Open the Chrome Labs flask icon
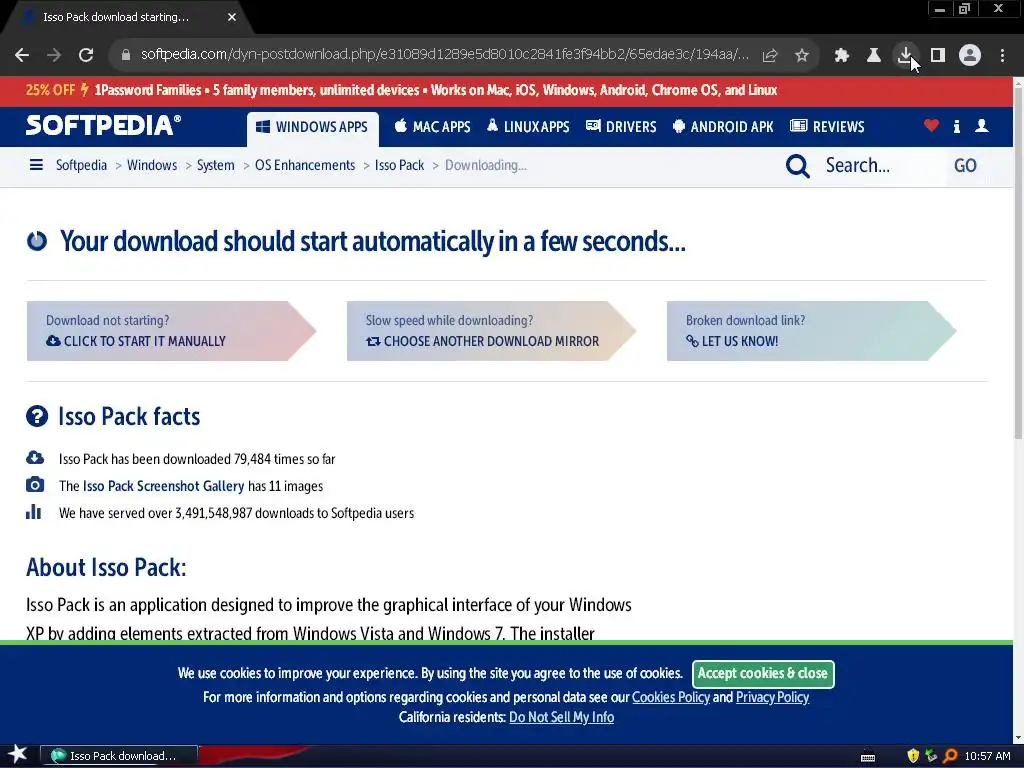1024x768 pixels. click(873, 56)
